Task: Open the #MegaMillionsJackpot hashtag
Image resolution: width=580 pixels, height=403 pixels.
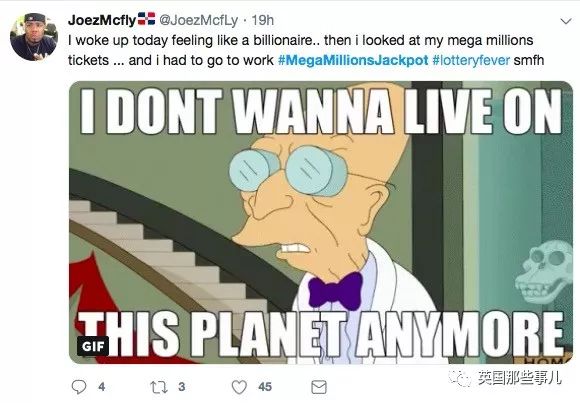Action: [x=353, y=60]
